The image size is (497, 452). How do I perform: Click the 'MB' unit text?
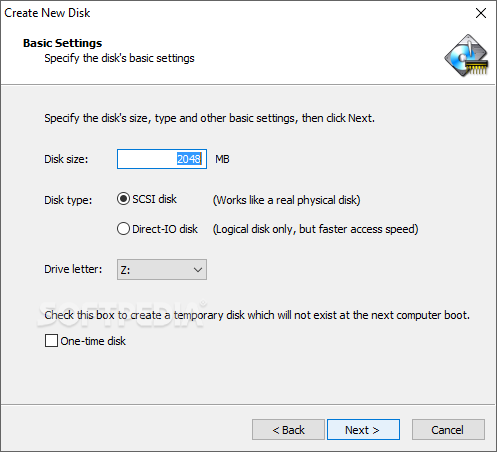pyautogui.click(x=222, y=159)
